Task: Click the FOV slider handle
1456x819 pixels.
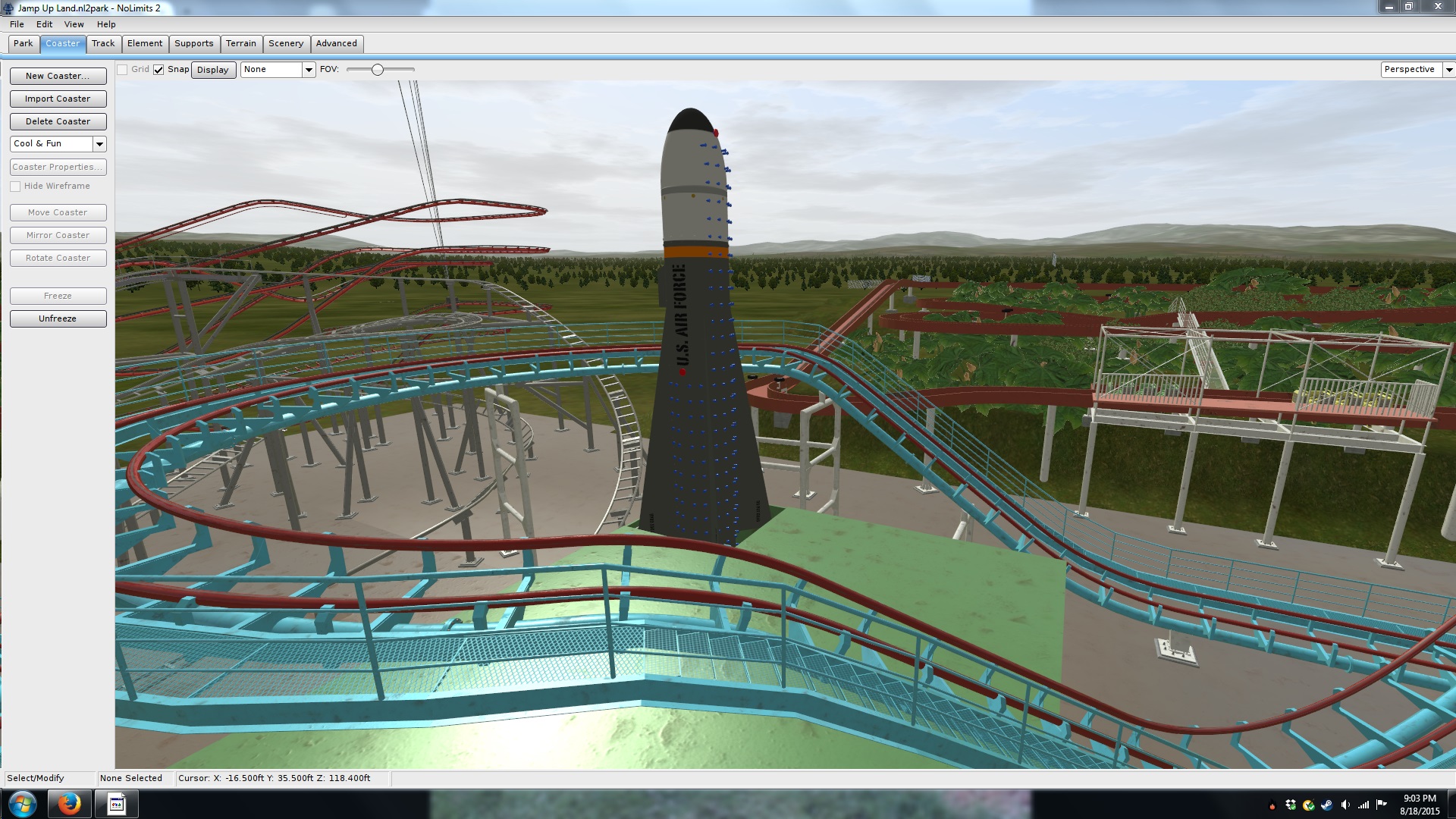Action: pyautogui.click(x=377, y=70)
